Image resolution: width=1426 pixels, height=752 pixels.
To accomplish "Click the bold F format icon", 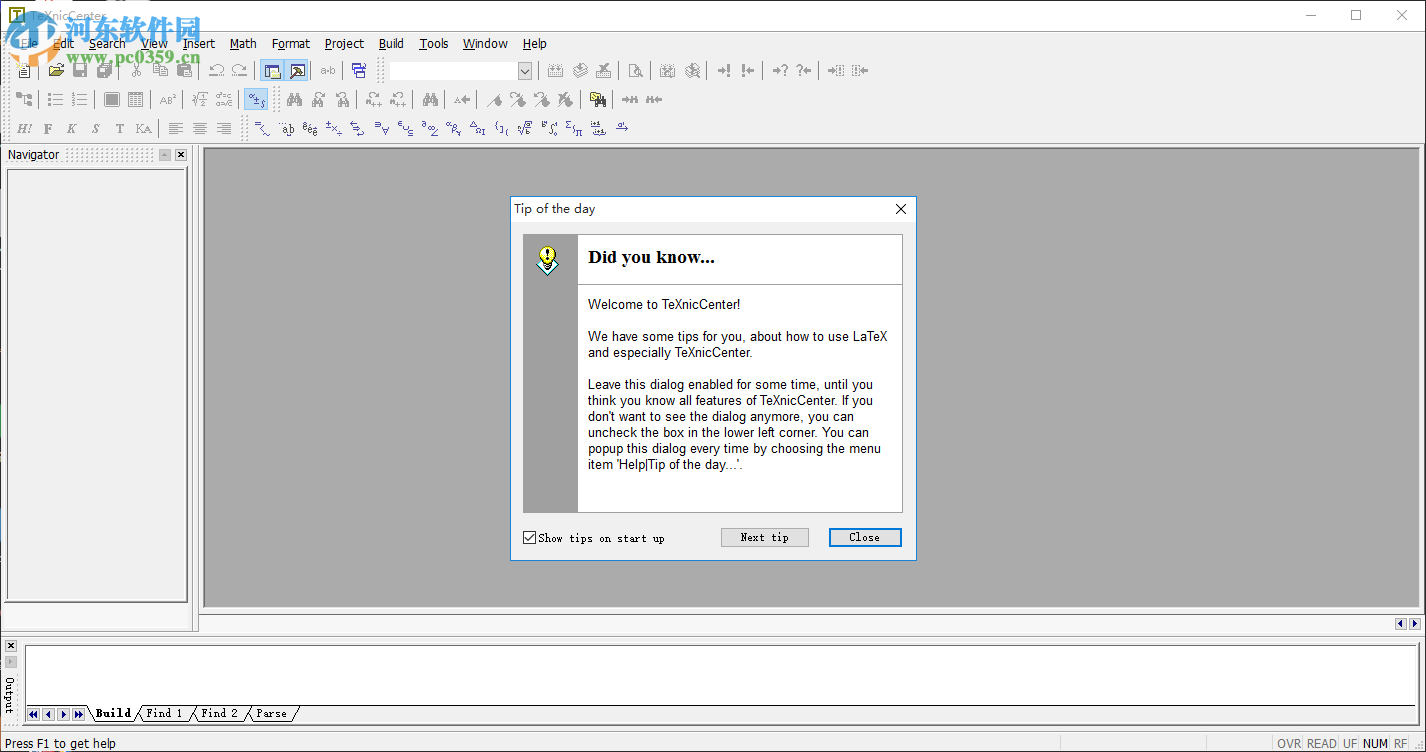I will (x=48, y=128).
